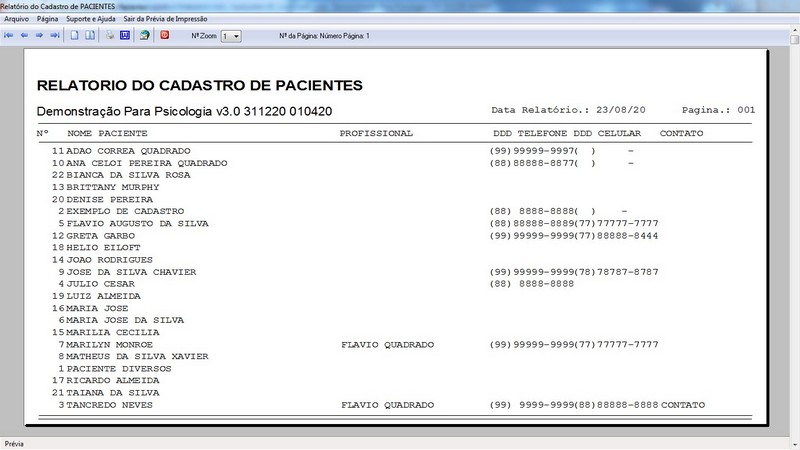
Task: Click NOME PACIENTE column header
Action: tap(107, 133)
